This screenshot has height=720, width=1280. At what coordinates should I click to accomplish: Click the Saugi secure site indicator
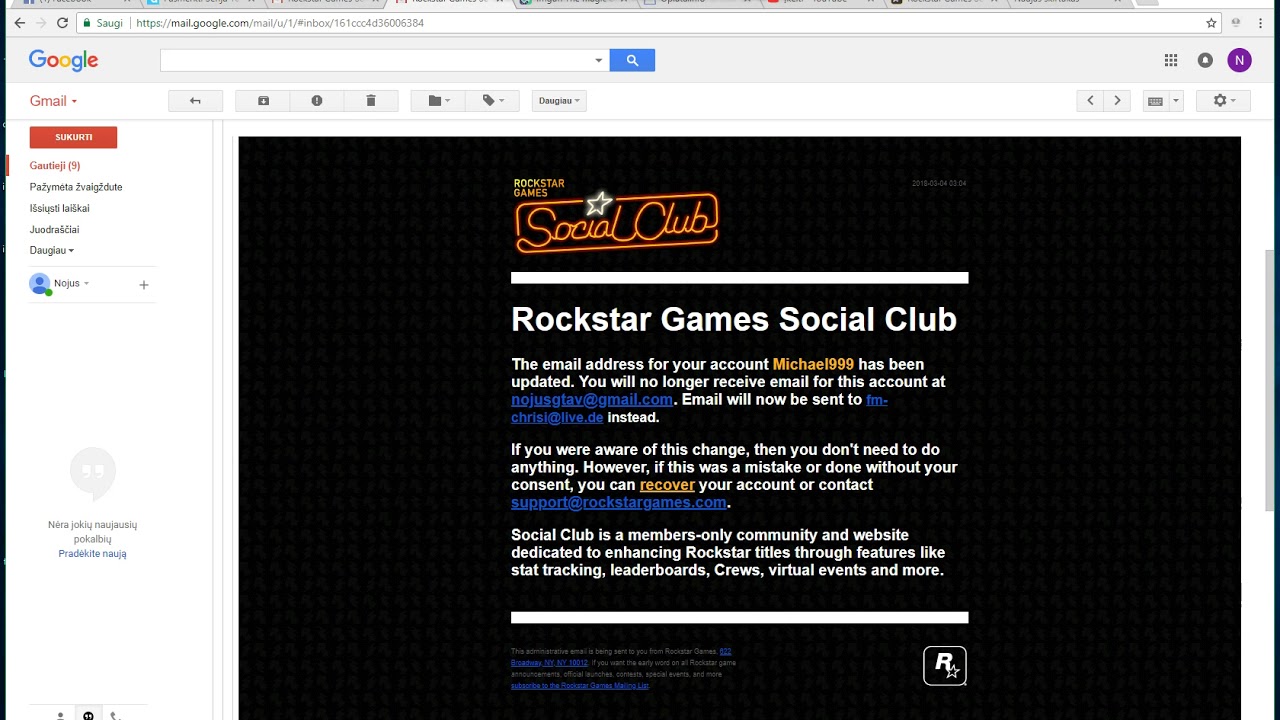tap(103, 23)
